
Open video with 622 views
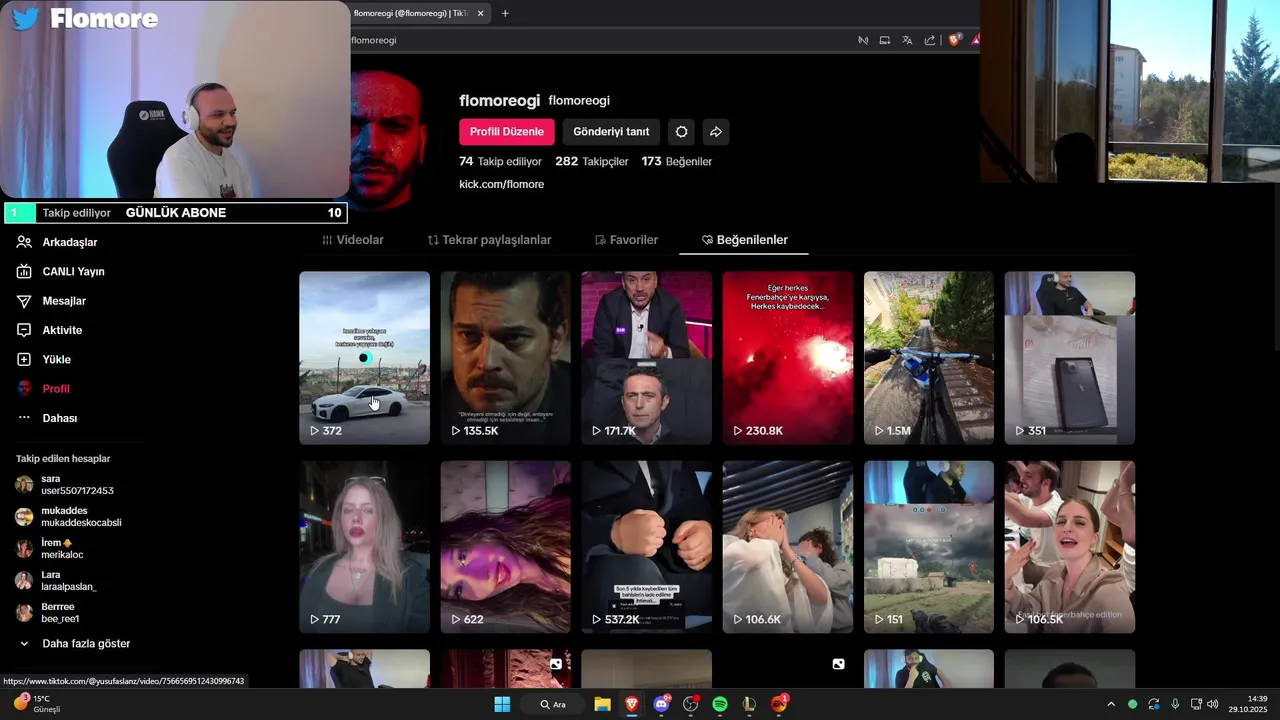(x=505, y=547)
